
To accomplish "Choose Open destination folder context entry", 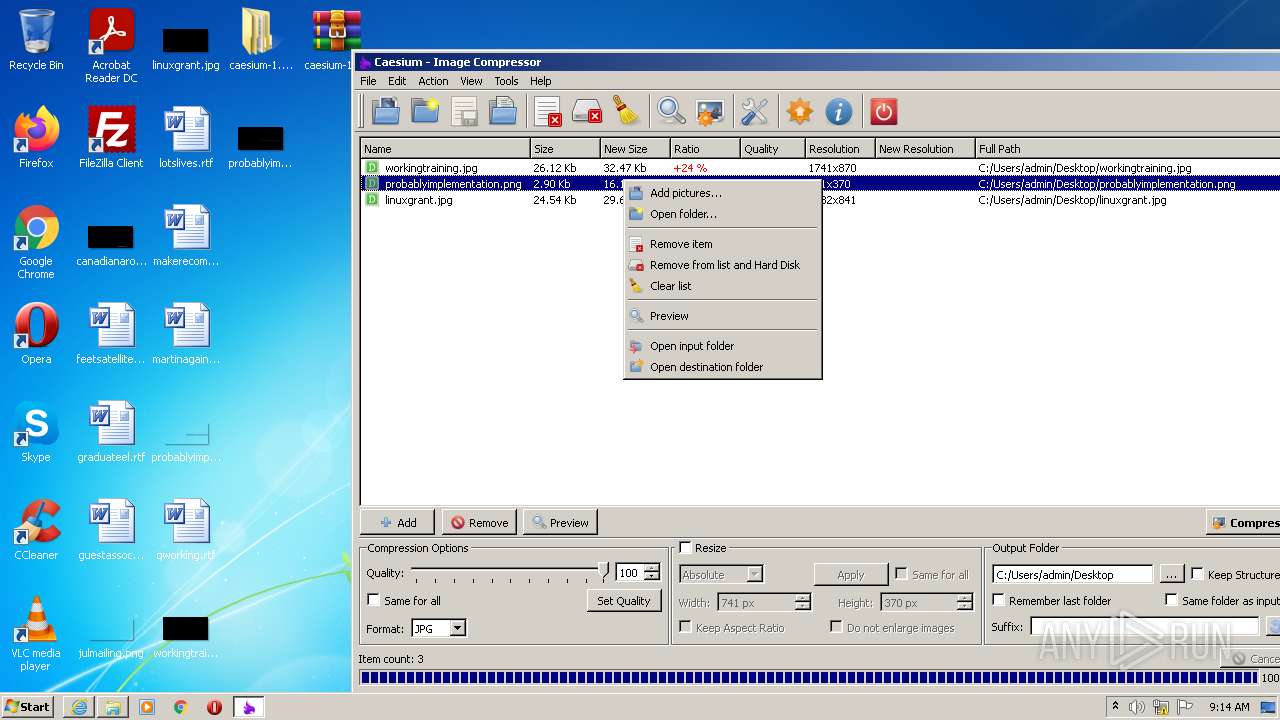I will [722, 367].
